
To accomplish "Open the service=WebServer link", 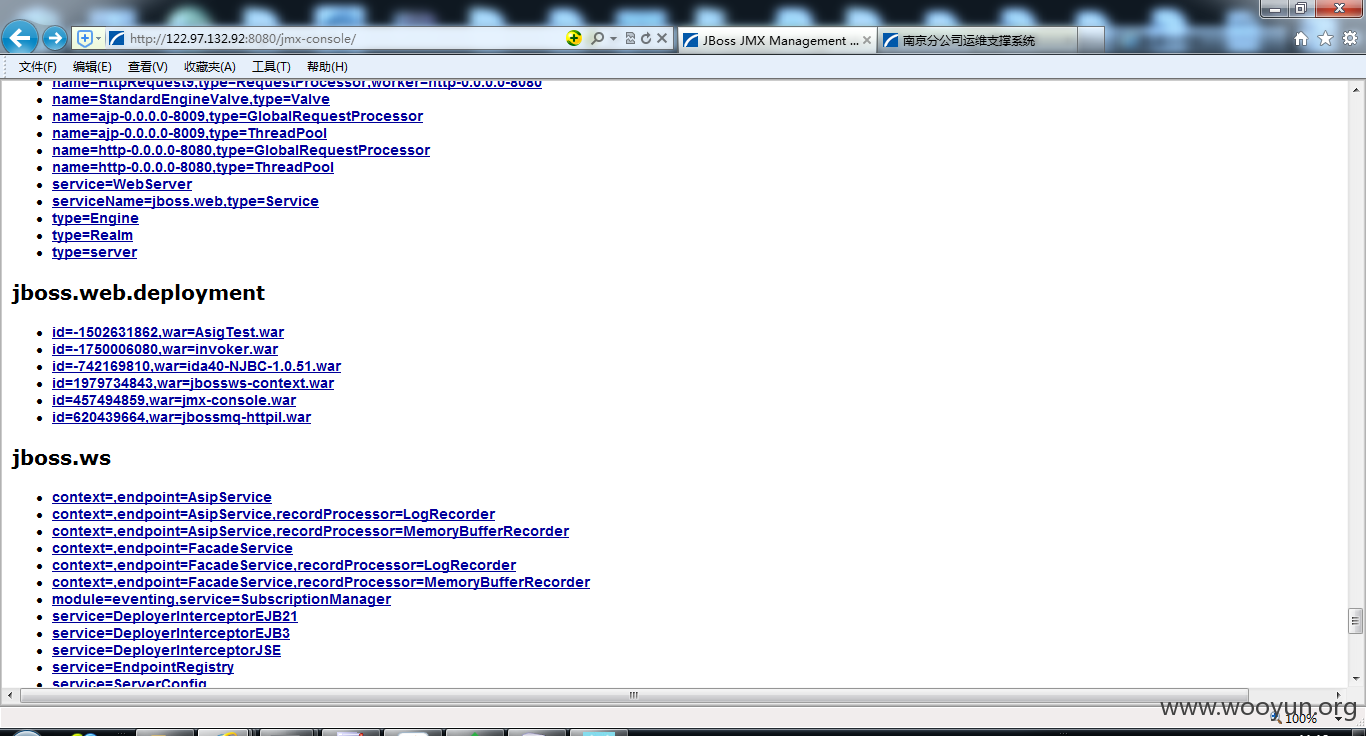I will tap(122, 184).
